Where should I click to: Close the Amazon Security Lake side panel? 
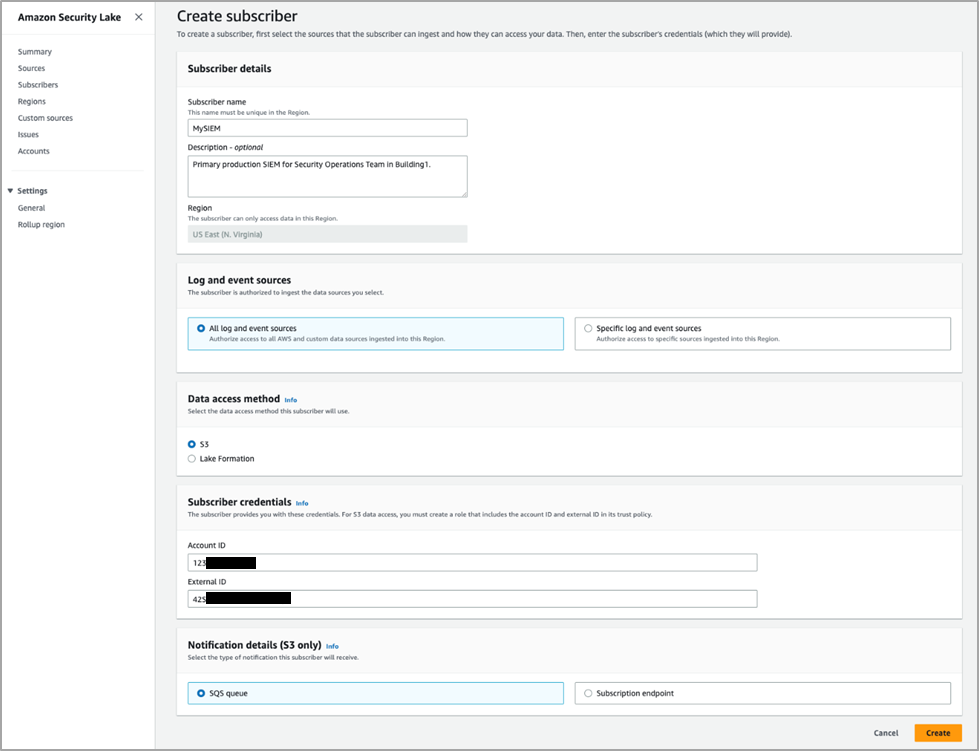pyautogui.click(x=138, y=17)
